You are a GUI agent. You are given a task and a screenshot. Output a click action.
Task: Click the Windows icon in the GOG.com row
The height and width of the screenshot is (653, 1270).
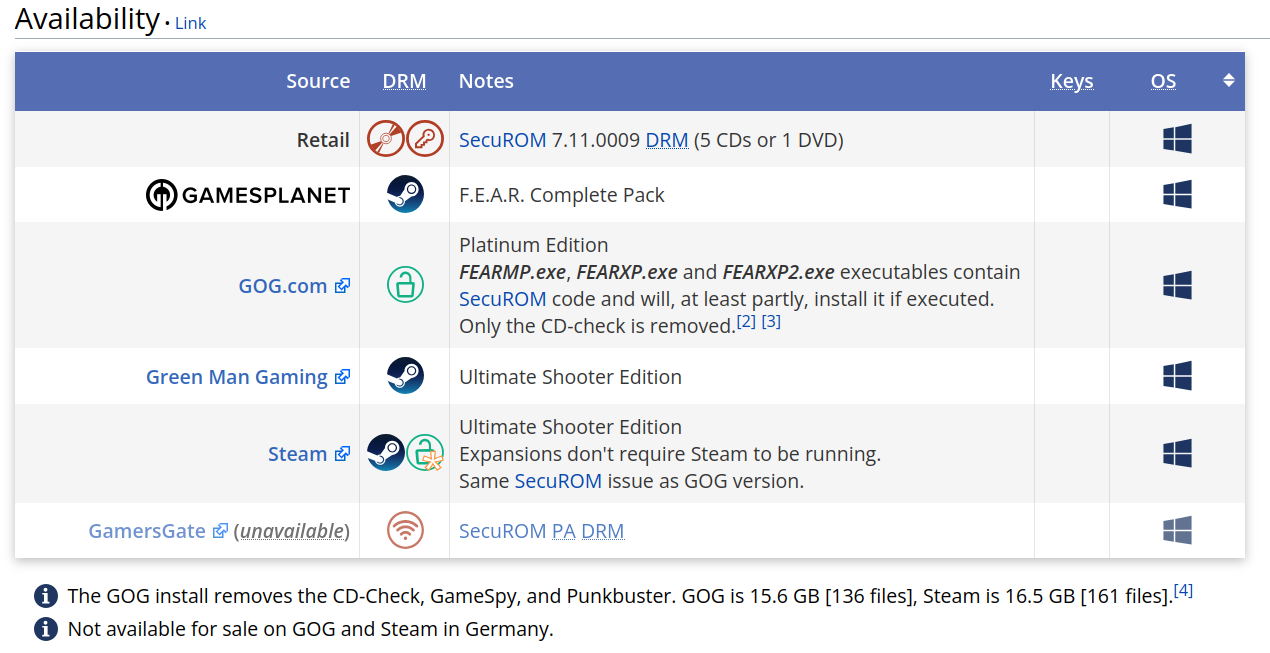(x=1177, y=285)
